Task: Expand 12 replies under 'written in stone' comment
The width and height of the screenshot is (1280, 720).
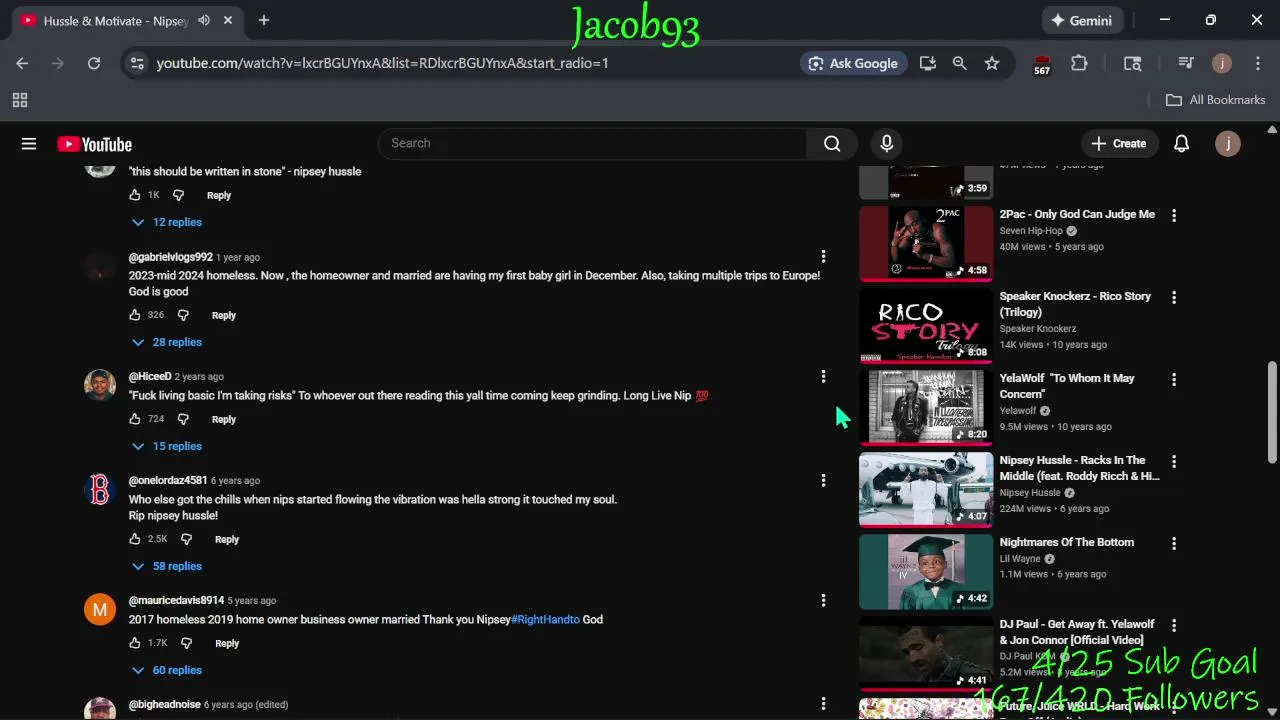Action: click(x=167, y=222)
